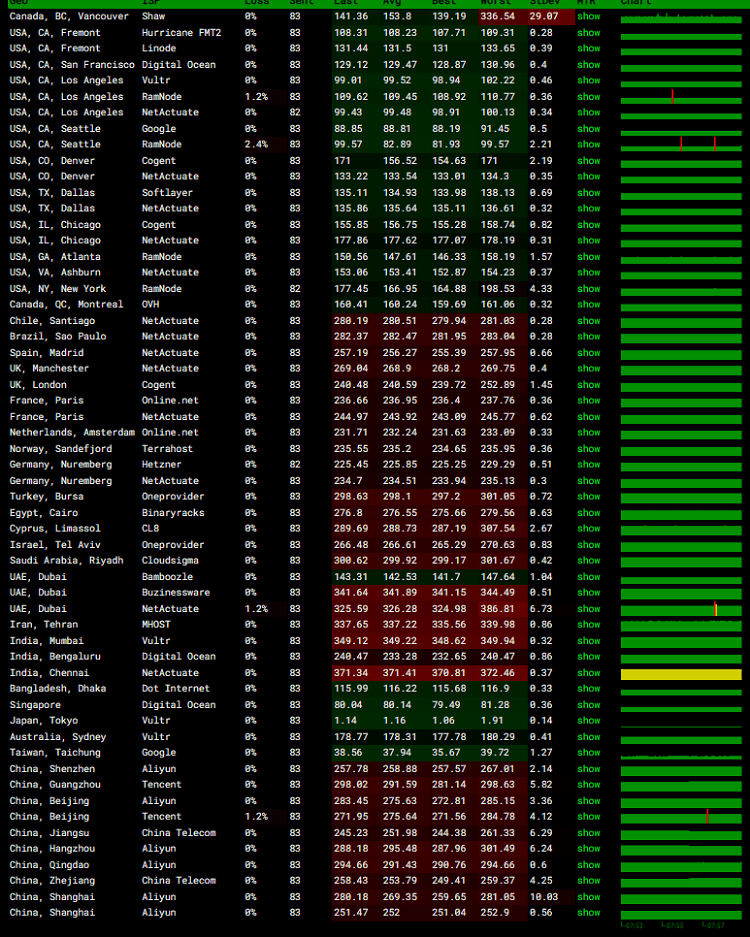The image size is (750, 937).
Task: Click the 371.34 last value for Chennai
Action: click(351, 672)
